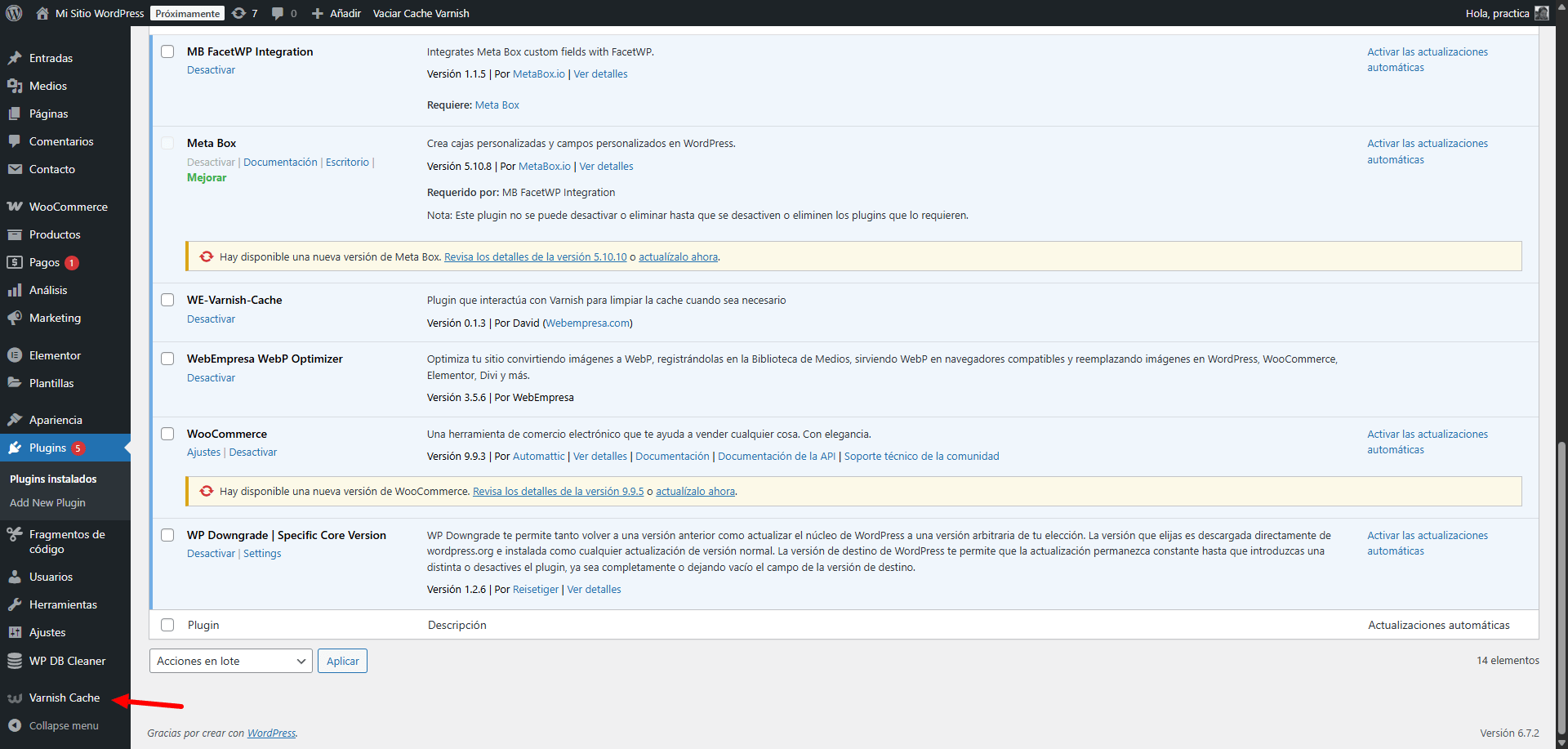Image resolution: width=1568 pixels, height=749 pixels.
Task: Click the Entradas pin icon
Action: (x=15, y=58)
